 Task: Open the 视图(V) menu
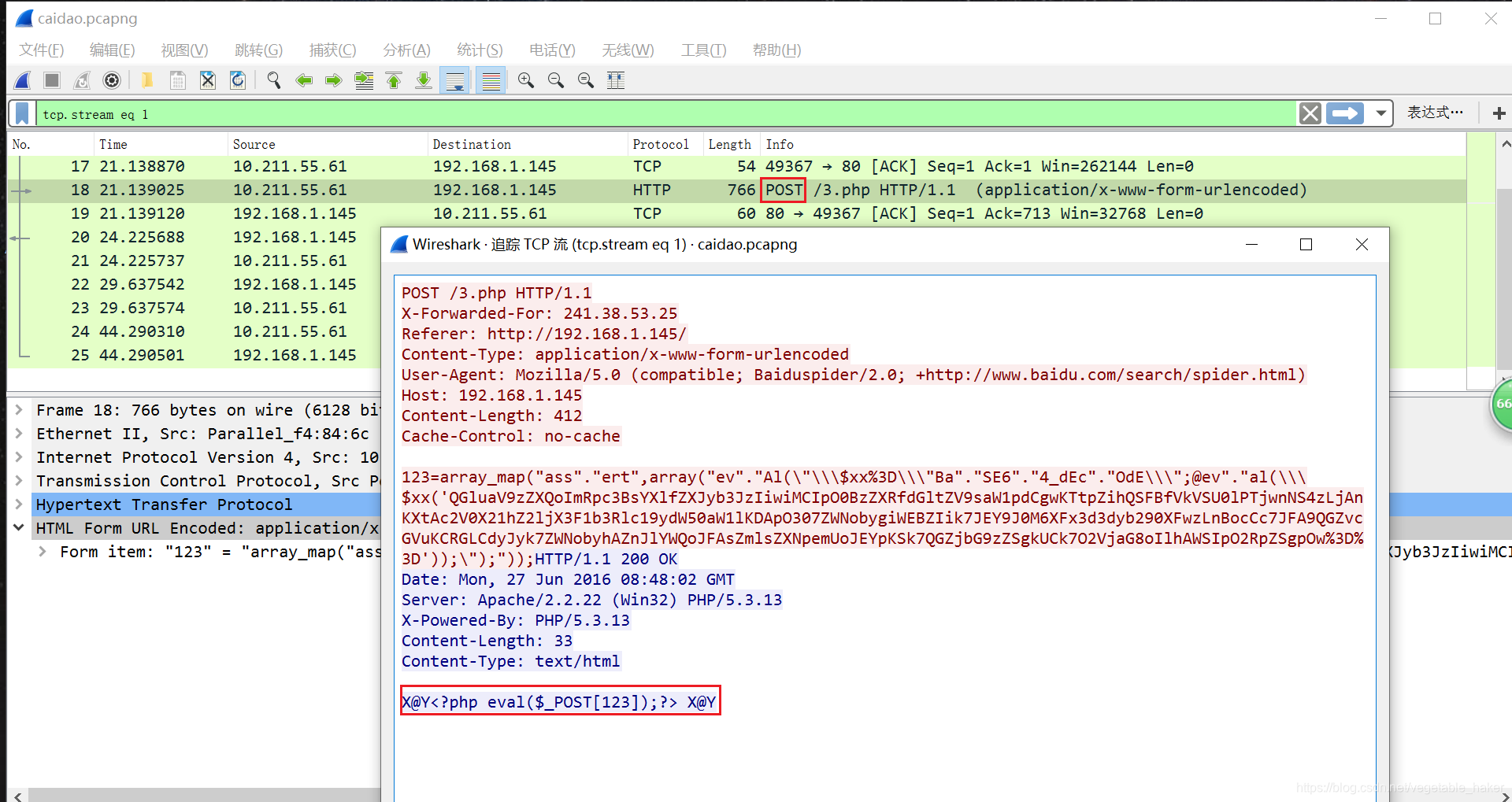(x=184, y=50)
